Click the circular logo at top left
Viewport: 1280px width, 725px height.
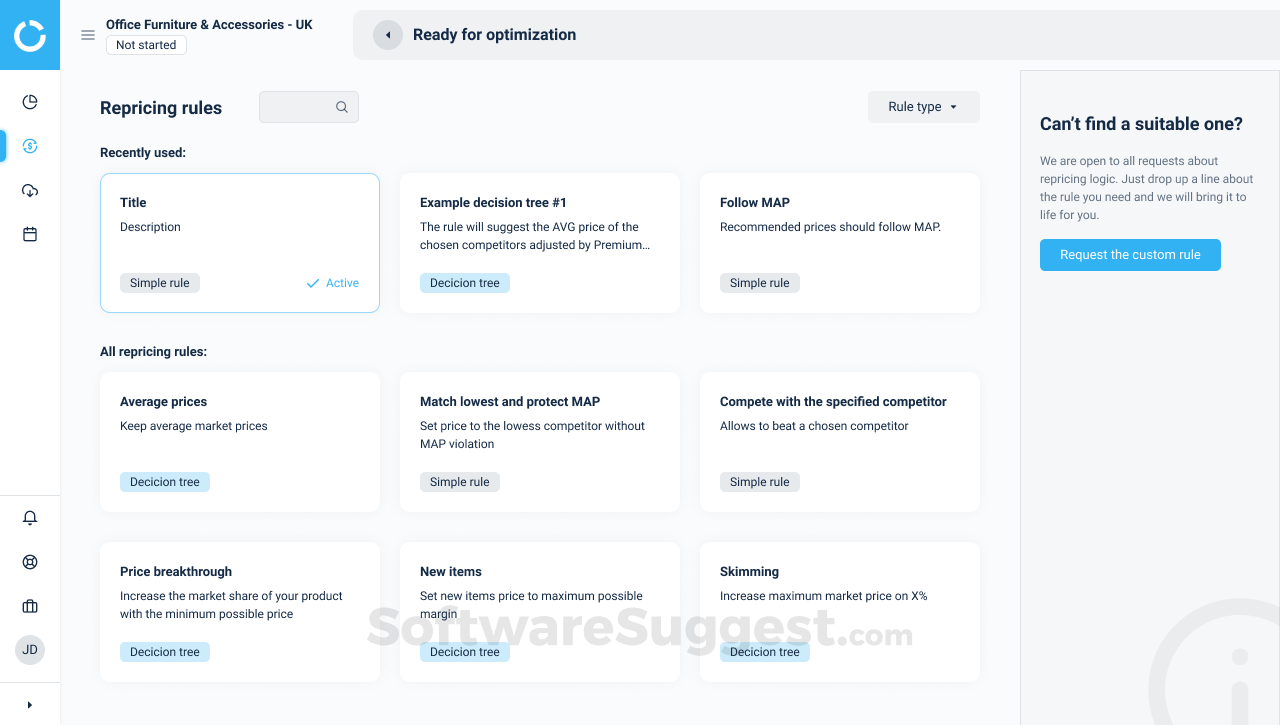click(x=30, y=35)
